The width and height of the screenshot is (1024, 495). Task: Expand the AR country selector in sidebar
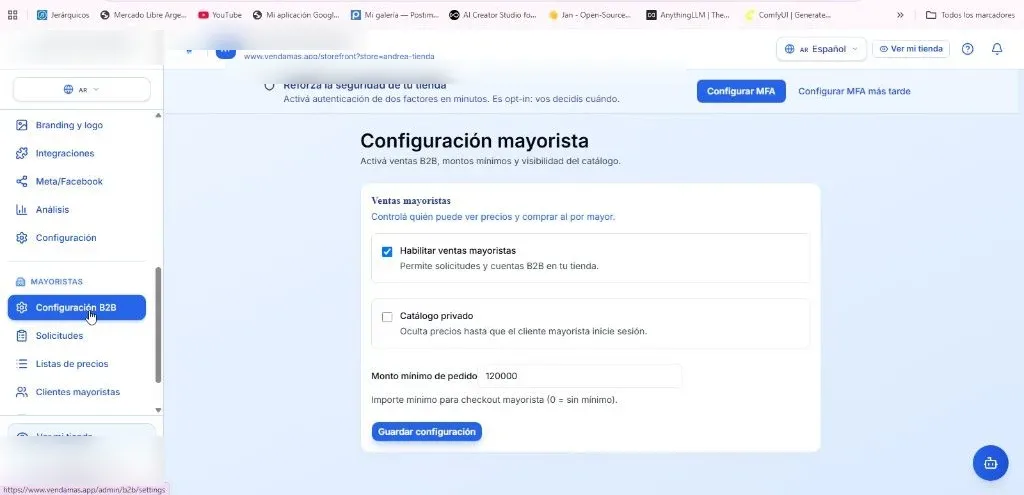point(82,89)
